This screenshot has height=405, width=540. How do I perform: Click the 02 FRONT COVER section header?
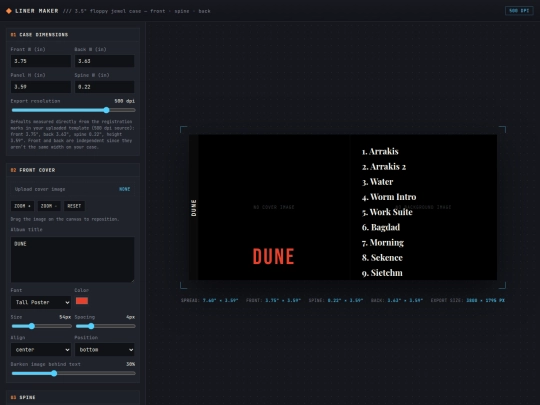pos(73,170)
